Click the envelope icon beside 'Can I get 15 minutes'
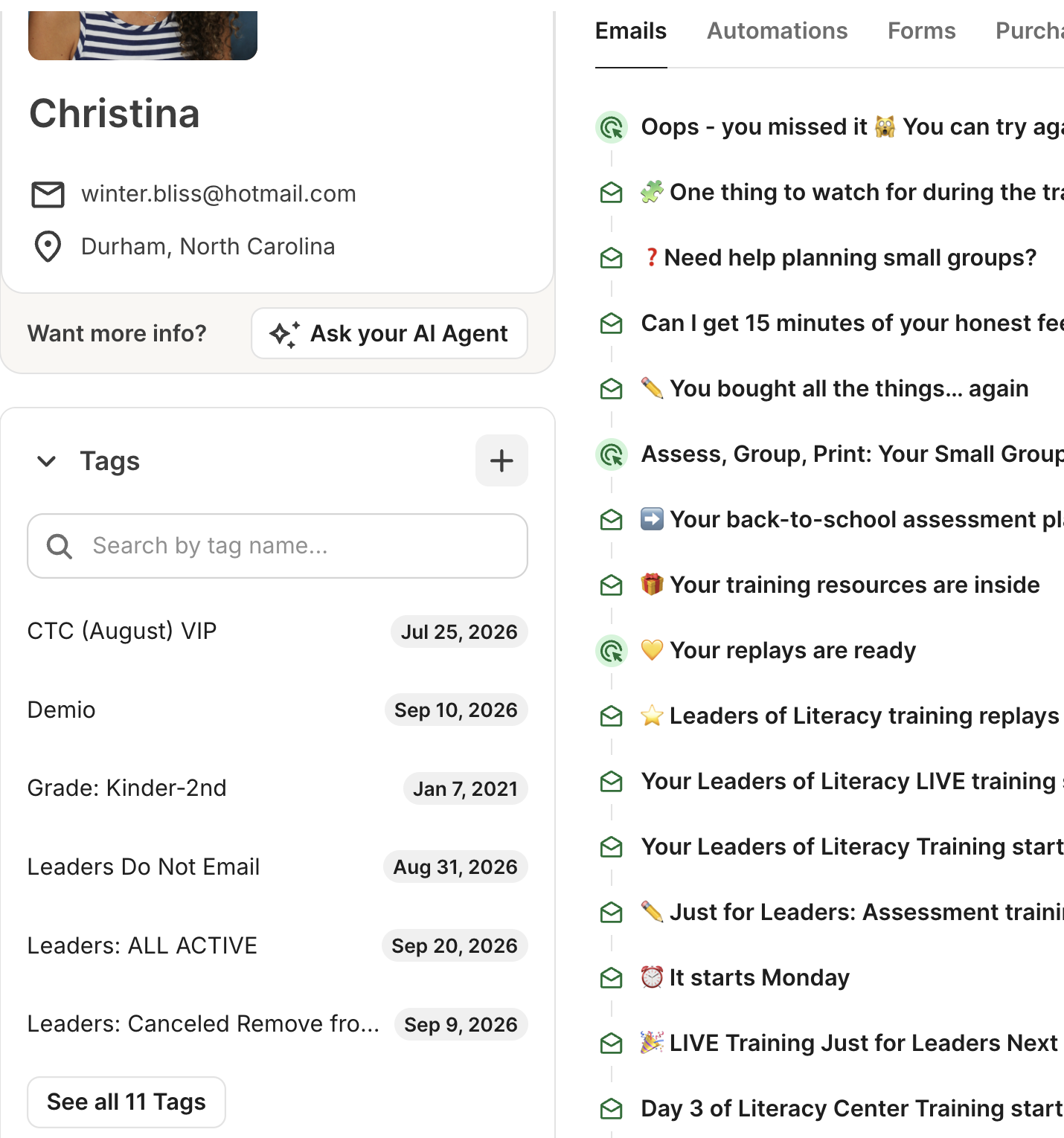The image size is (1064, 1138). 612,324
